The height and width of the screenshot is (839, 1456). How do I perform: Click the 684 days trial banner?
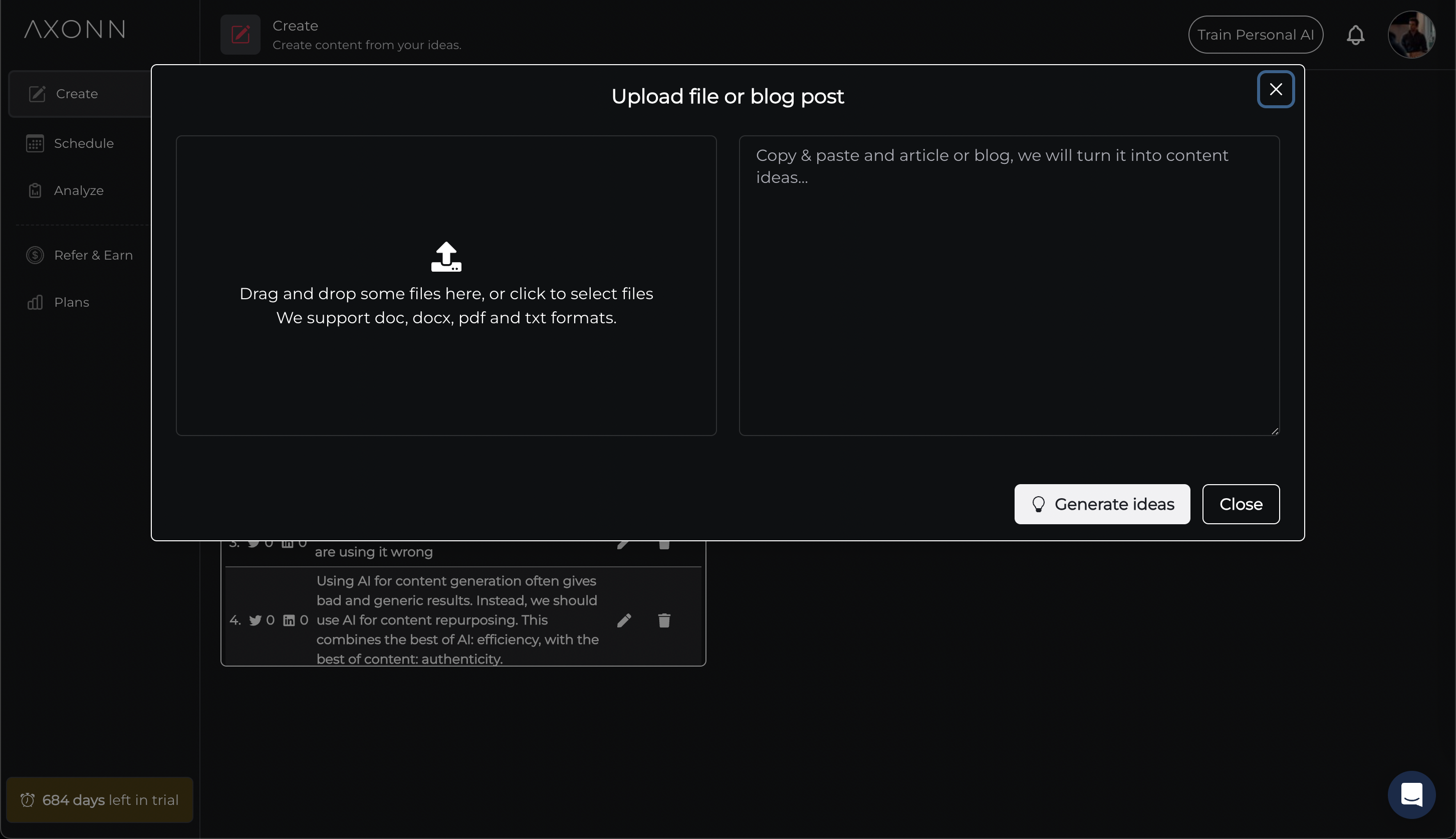click(x=99, y=800)
